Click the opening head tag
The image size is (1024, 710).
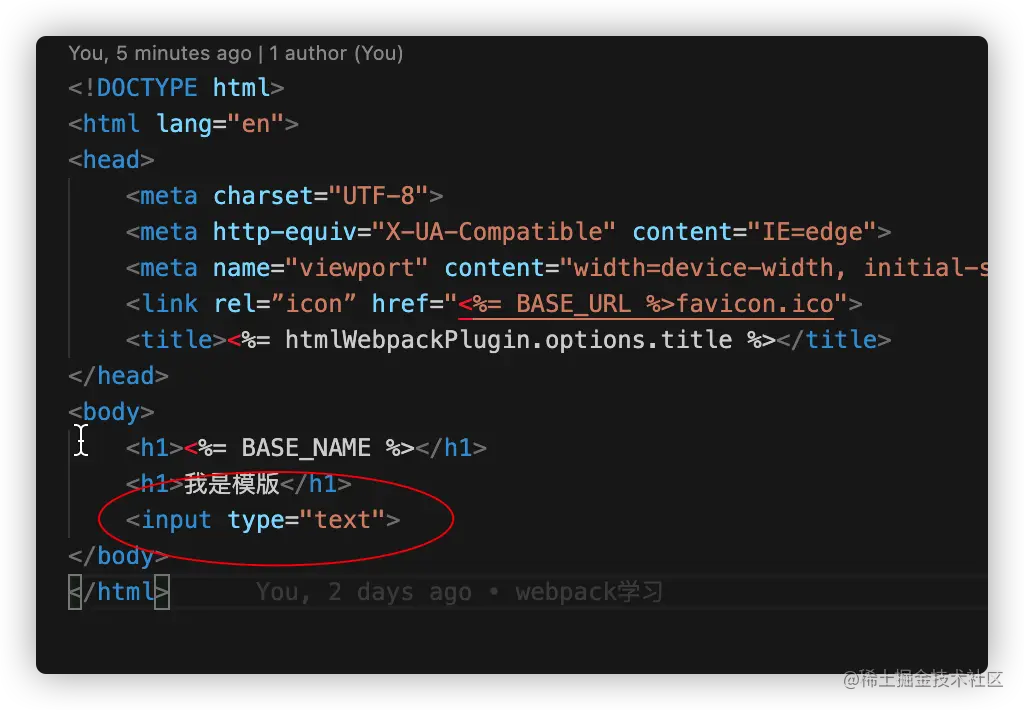tap(111, 159)
